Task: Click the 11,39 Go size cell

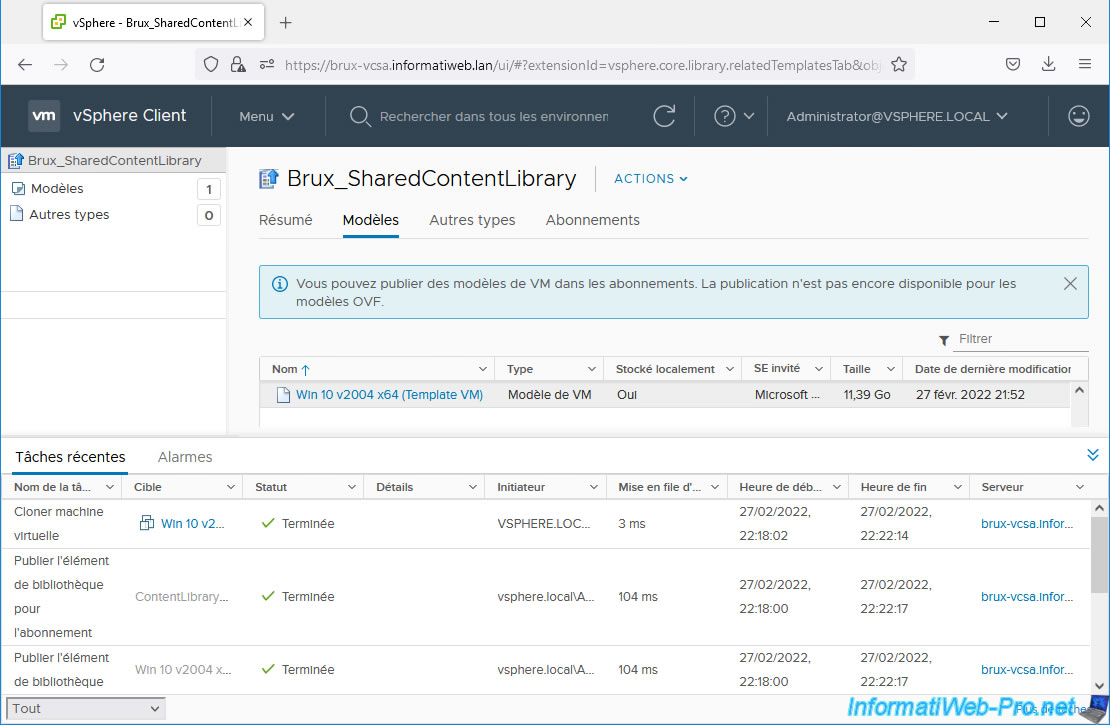Action: coord(866,395)
